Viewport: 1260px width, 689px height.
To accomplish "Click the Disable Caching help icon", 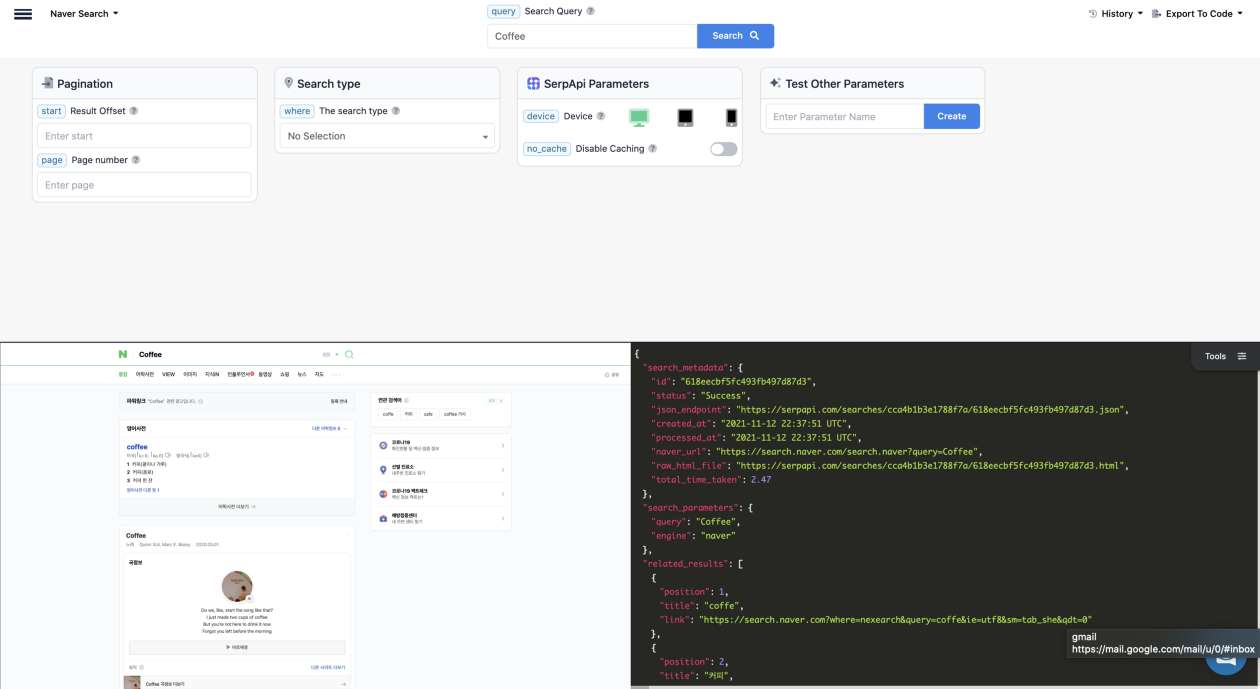I will click(653, 149).
